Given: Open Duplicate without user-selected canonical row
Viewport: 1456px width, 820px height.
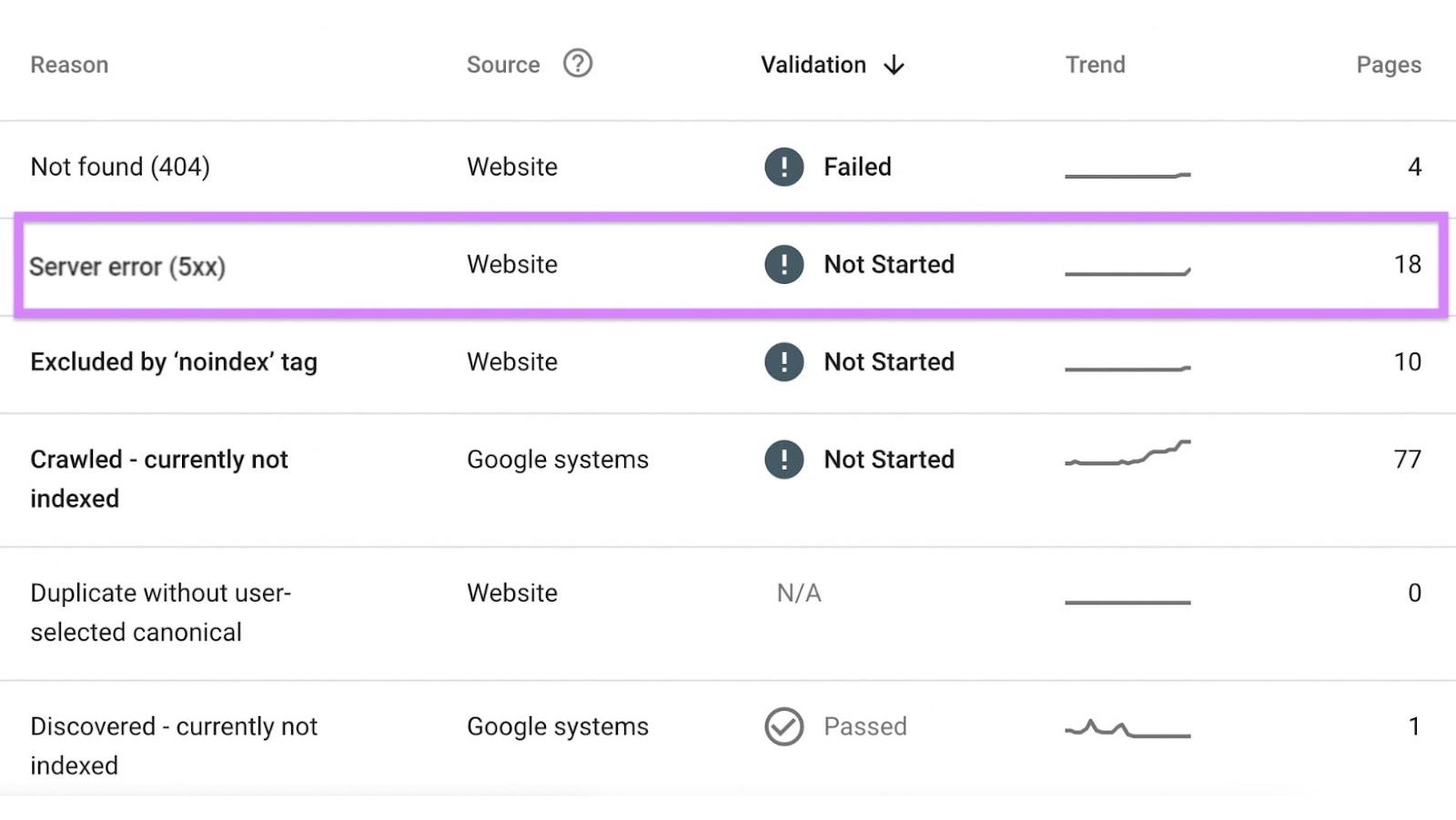Looking at the screenshot, I should point(728,612).
